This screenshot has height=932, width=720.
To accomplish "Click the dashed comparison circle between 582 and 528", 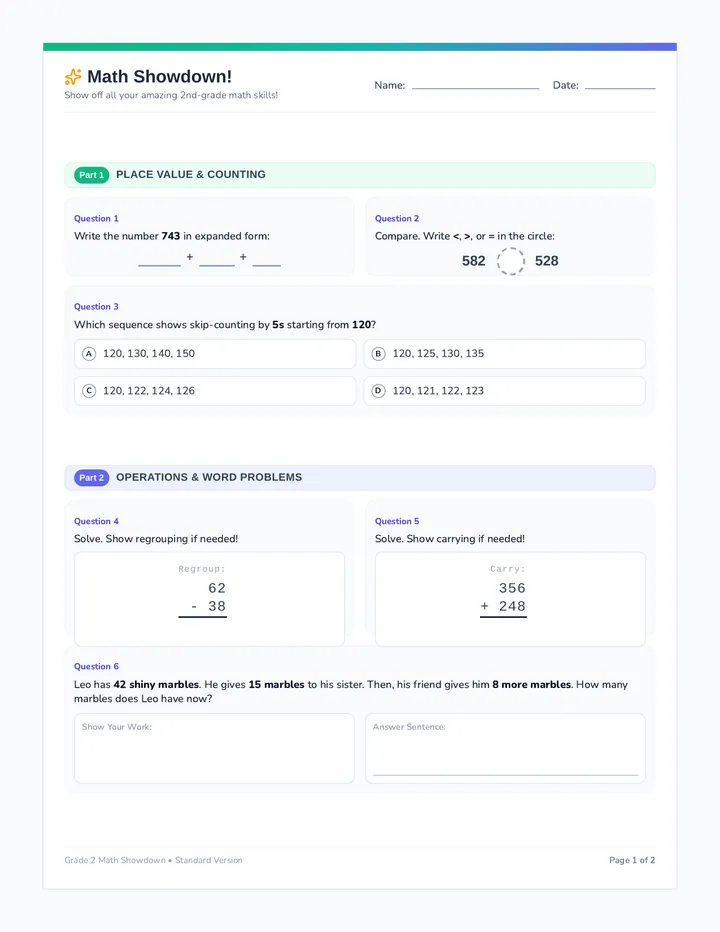I will tap(510, 261).
